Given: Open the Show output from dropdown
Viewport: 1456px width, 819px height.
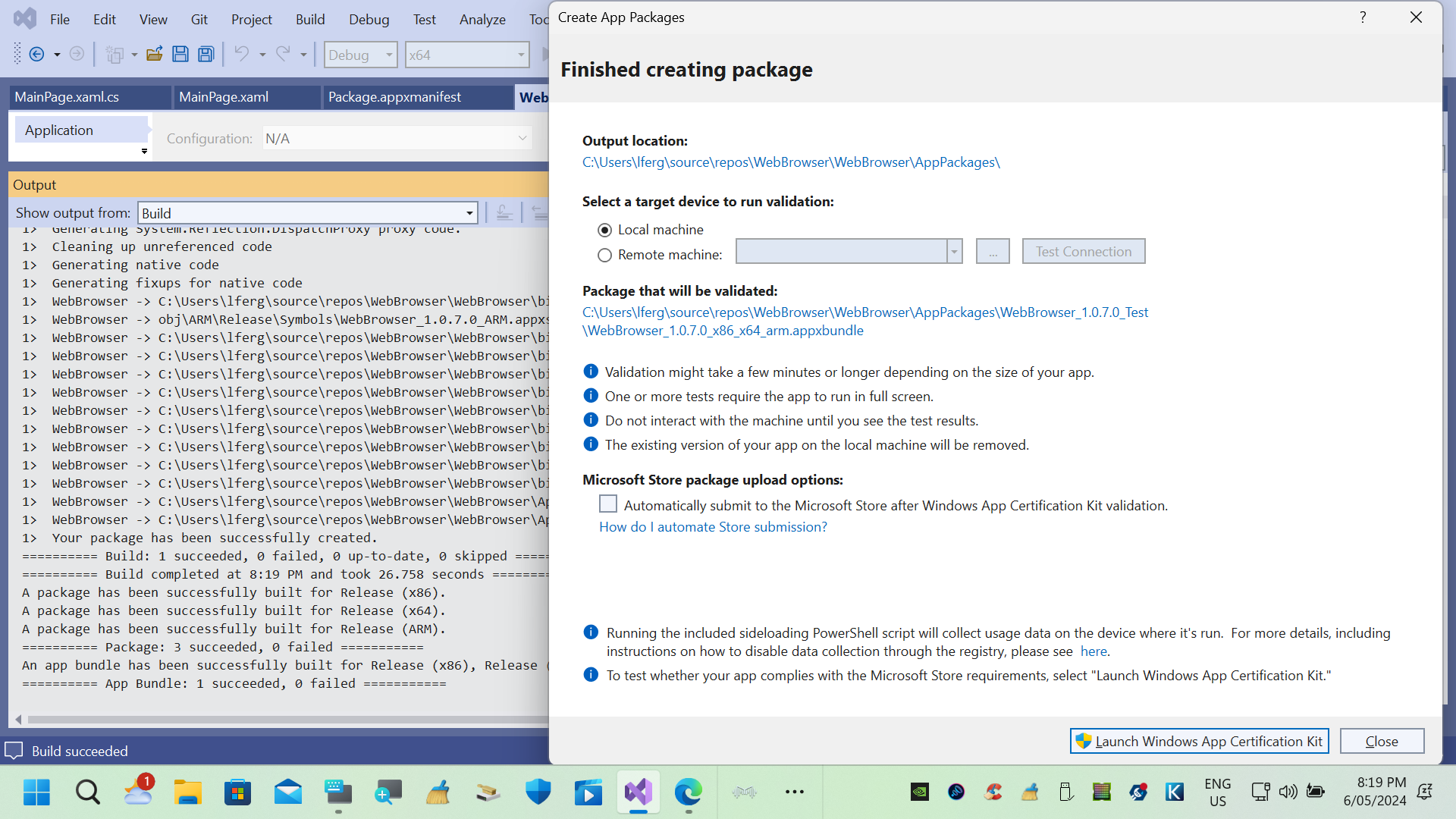Looking at the screenshot, I should click(469, 213).
